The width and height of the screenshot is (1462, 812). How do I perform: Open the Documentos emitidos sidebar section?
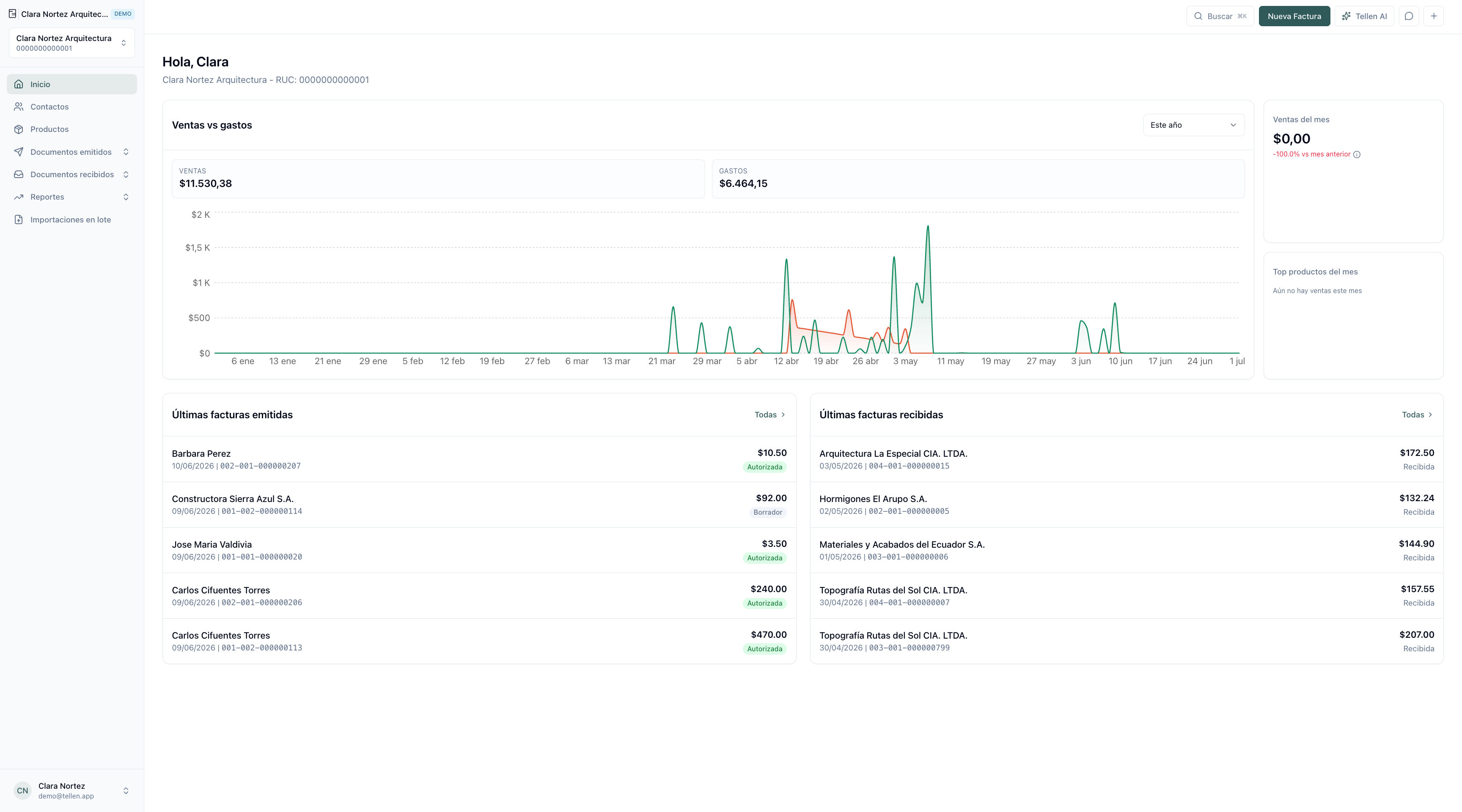(71, 152)
